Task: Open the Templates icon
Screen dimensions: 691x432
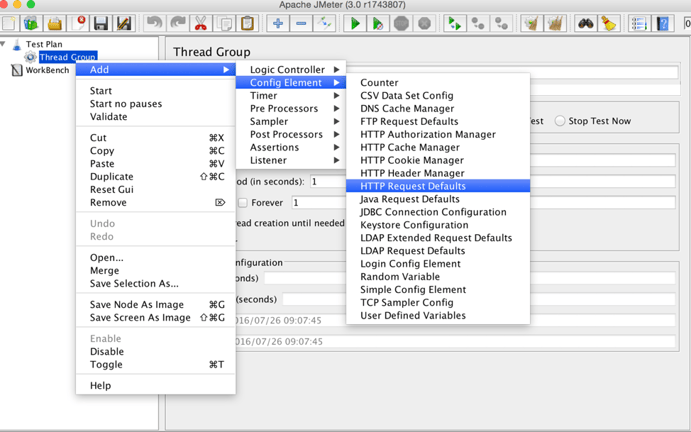Action: (x=31, y=23)
